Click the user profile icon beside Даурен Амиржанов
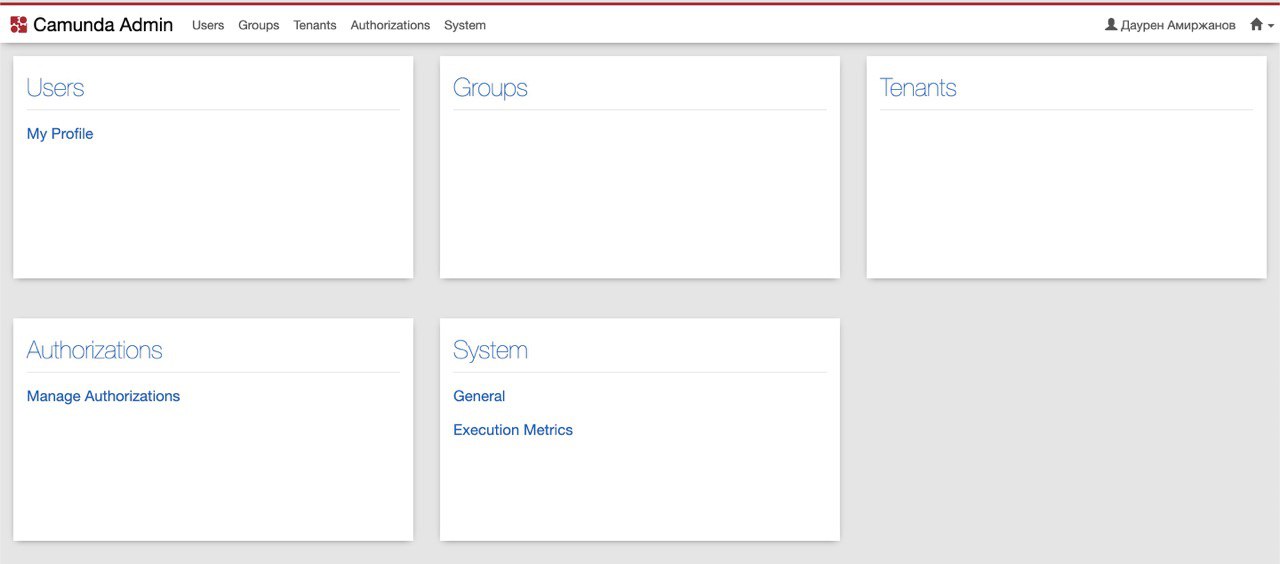 (1110, 25)
